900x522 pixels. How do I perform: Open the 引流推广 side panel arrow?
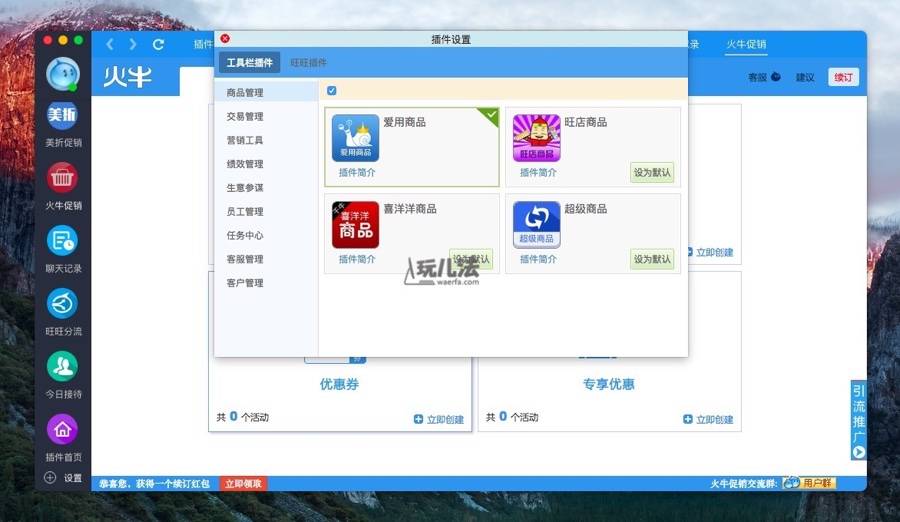pos(859,453)
